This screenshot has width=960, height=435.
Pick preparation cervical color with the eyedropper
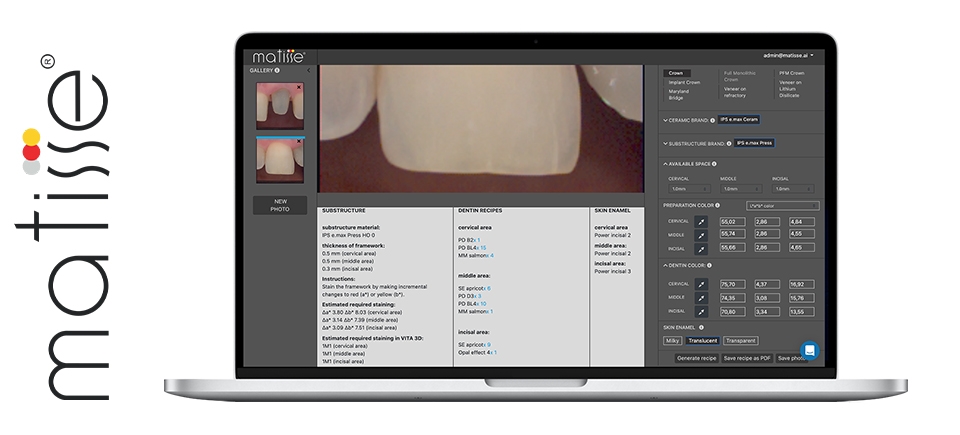click(702, 222)
